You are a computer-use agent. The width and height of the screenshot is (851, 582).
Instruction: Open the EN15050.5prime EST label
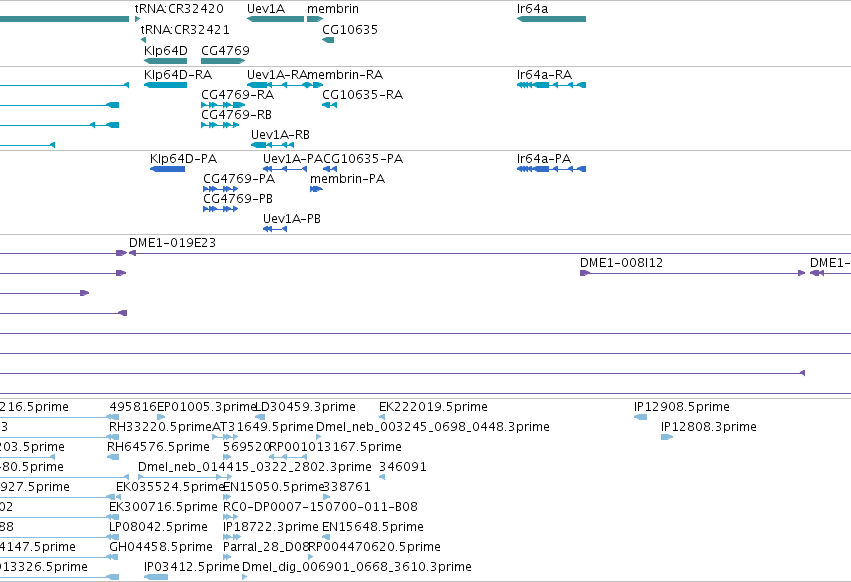coord(273,486)
